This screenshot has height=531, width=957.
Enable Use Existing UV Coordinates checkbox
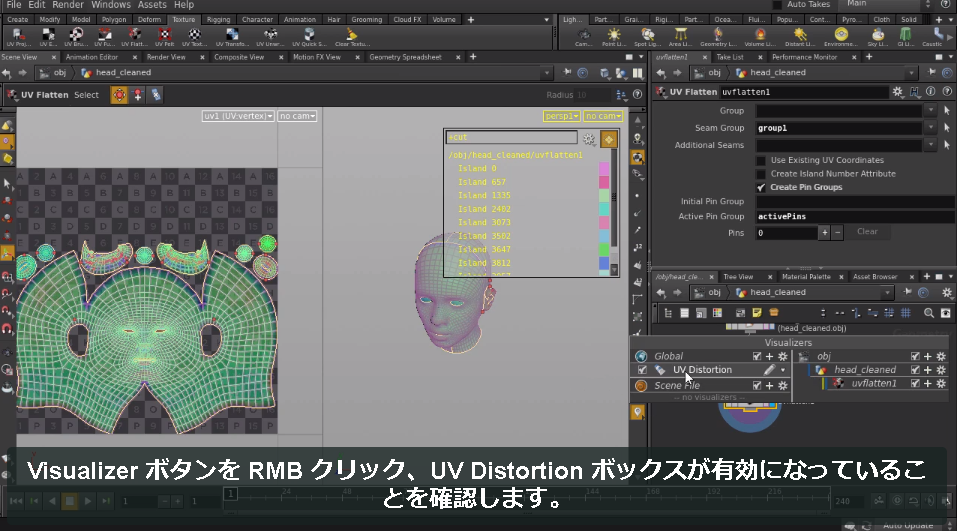(x=761, y=161)
